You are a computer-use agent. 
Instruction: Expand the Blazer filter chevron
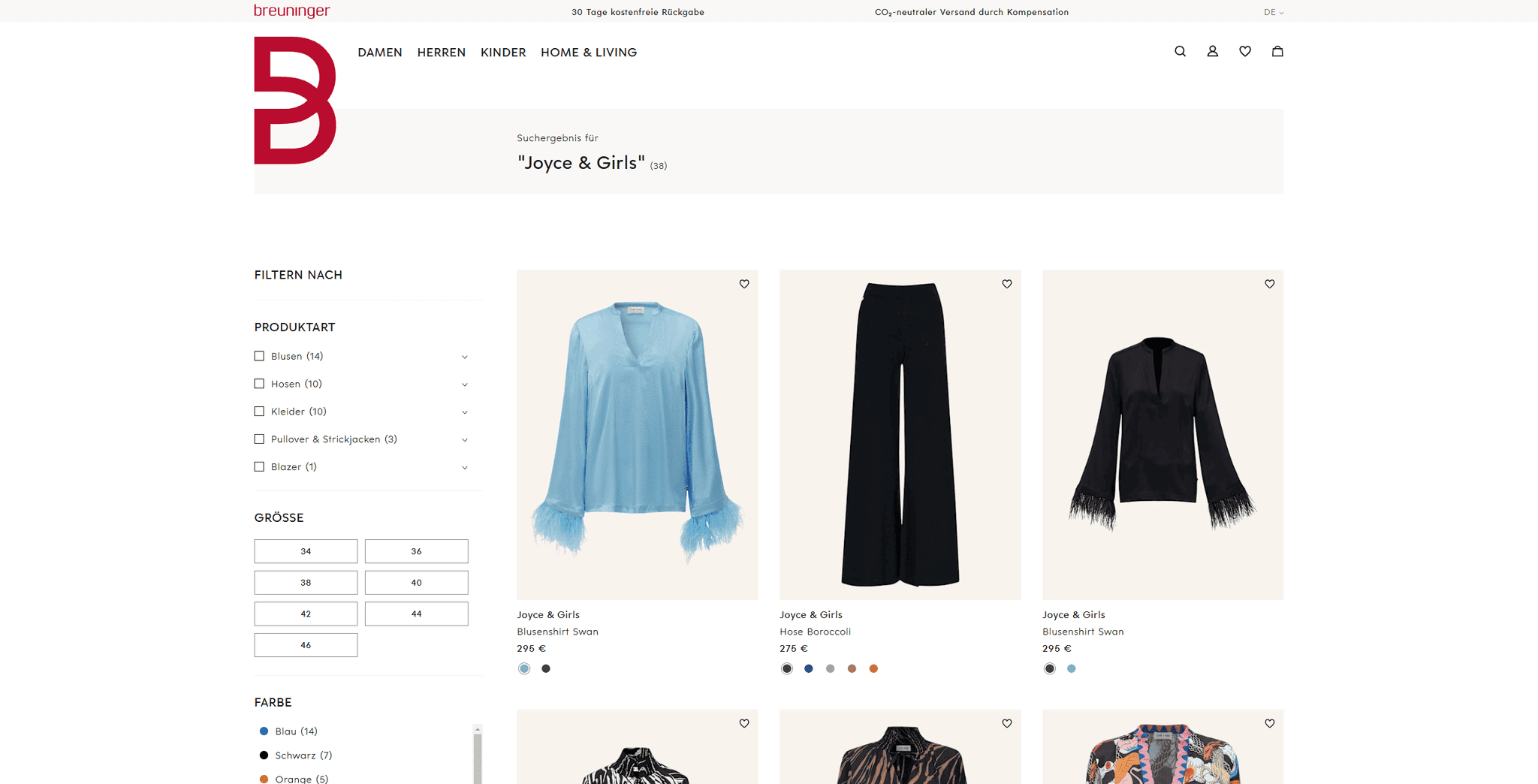pyautogui.click(x=464, y=468)
